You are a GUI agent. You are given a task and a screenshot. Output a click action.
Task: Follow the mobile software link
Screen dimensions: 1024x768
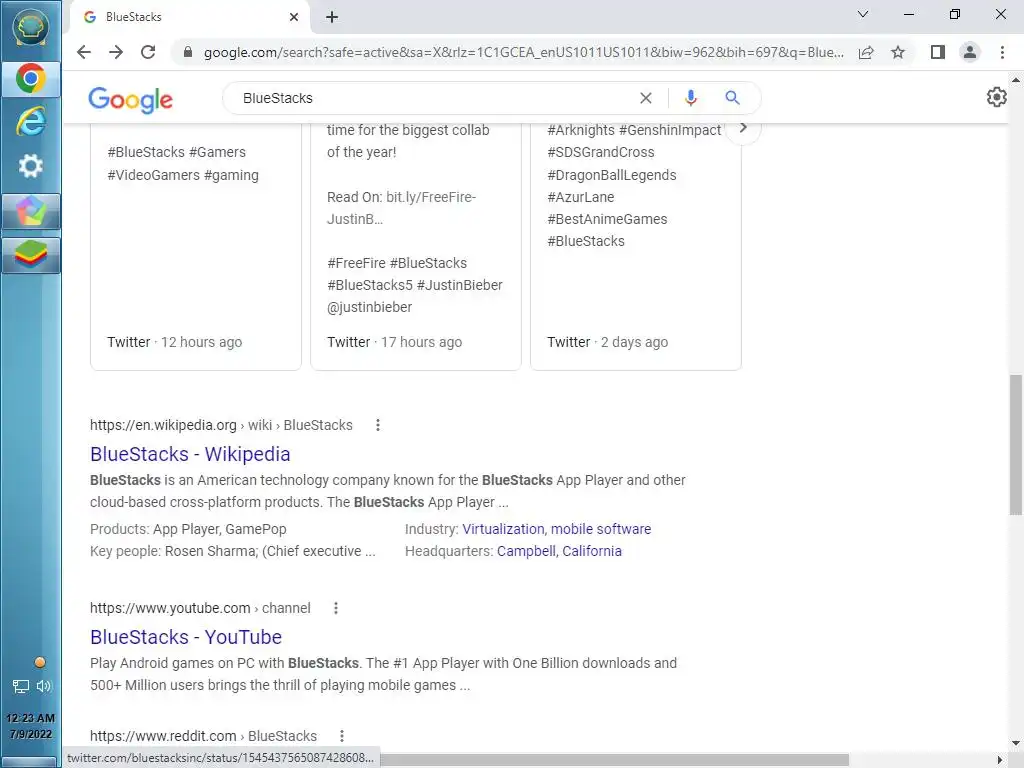click(x=601, y=529)
